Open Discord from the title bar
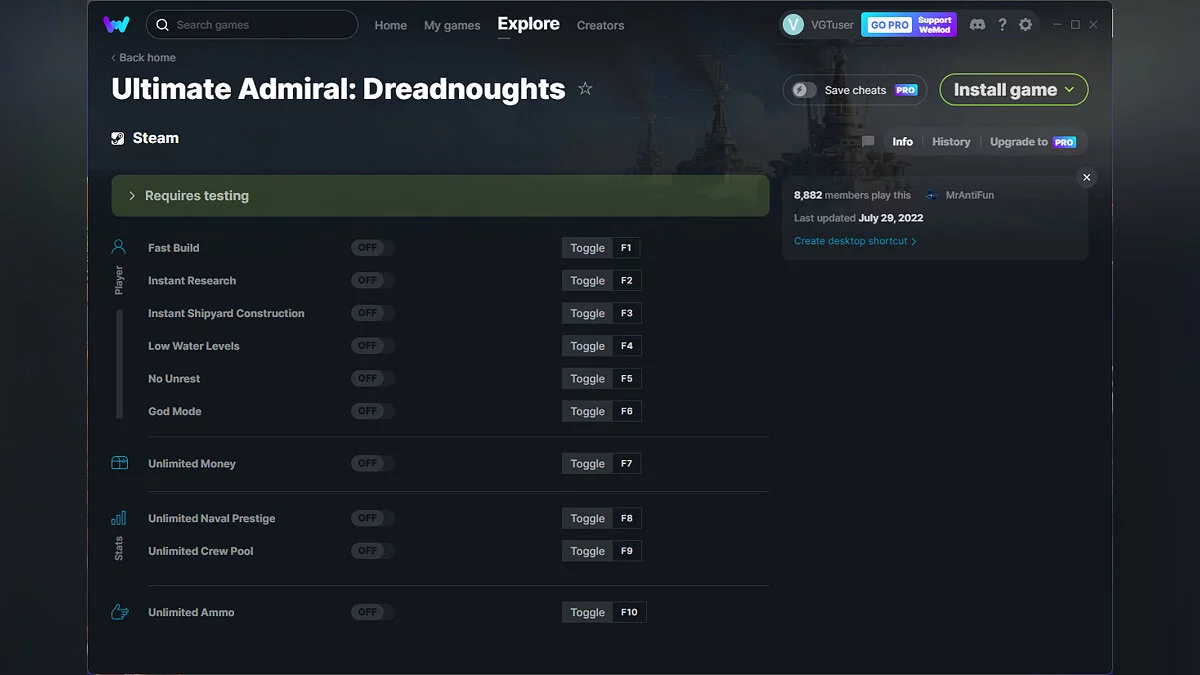Screen dimensions: 1200x675 pos(977,24)
